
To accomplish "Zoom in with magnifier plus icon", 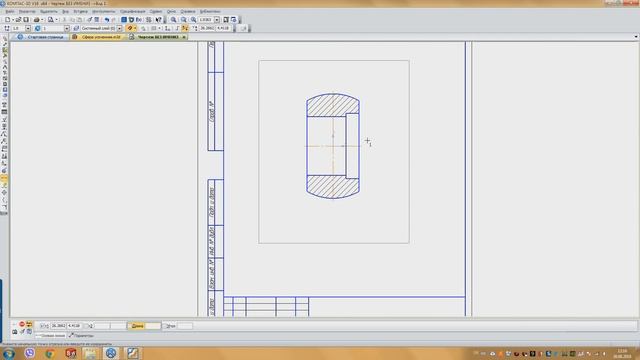I will tap(173, 20).
